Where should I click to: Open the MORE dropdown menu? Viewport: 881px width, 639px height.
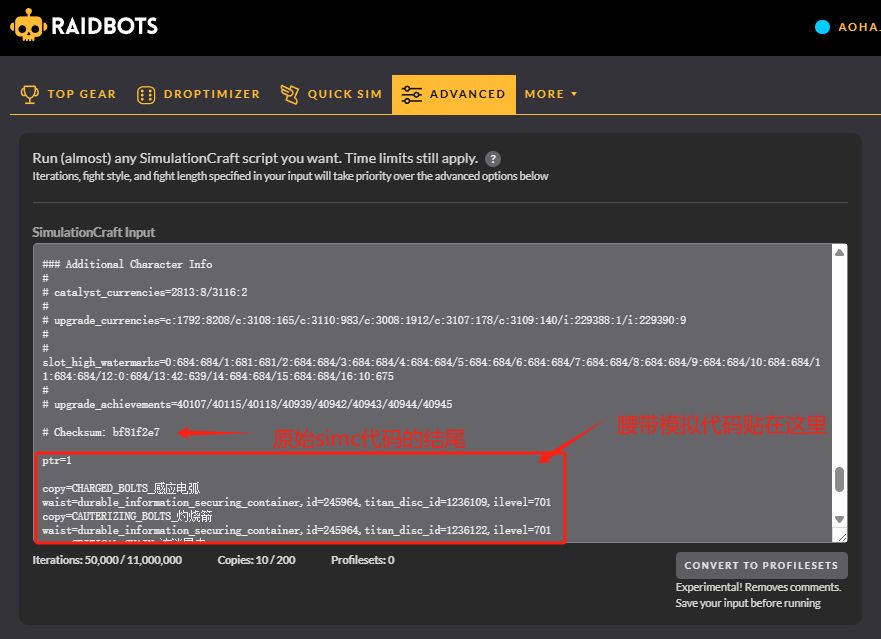(547, 93)
